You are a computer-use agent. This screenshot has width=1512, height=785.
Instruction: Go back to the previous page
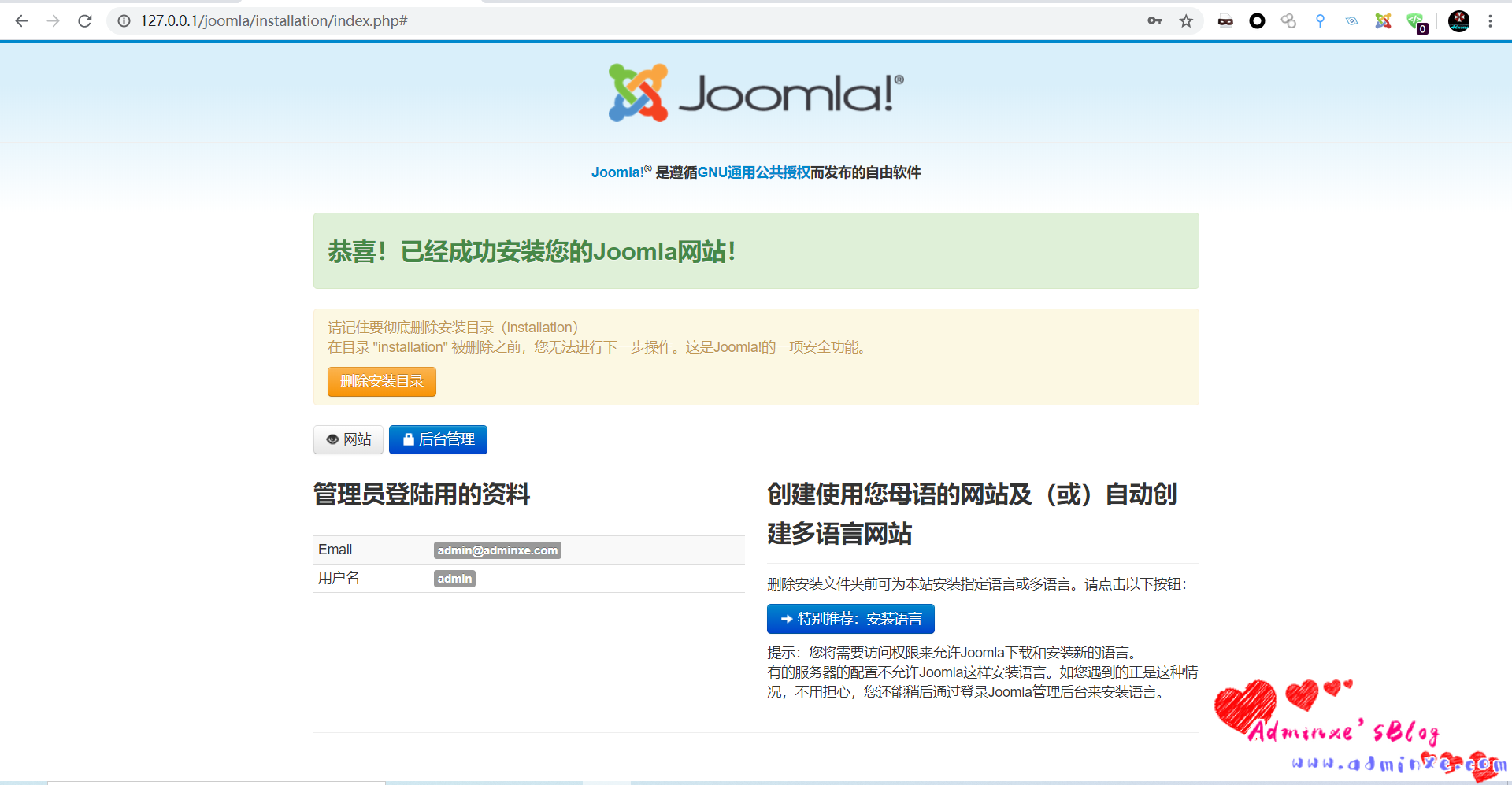[x=22, y=21]
